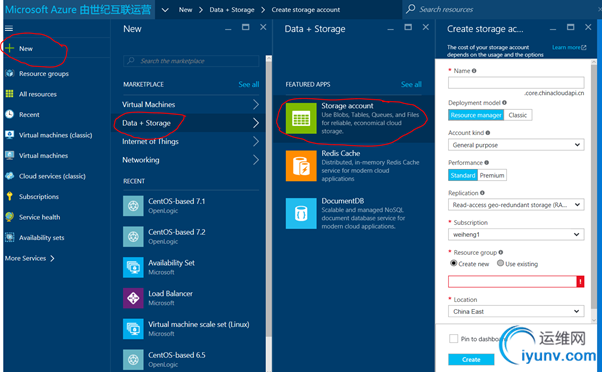This screenshot has height=372, width=602.
Task: Click the All resources grid icon
Action: (x=10, y=94)
